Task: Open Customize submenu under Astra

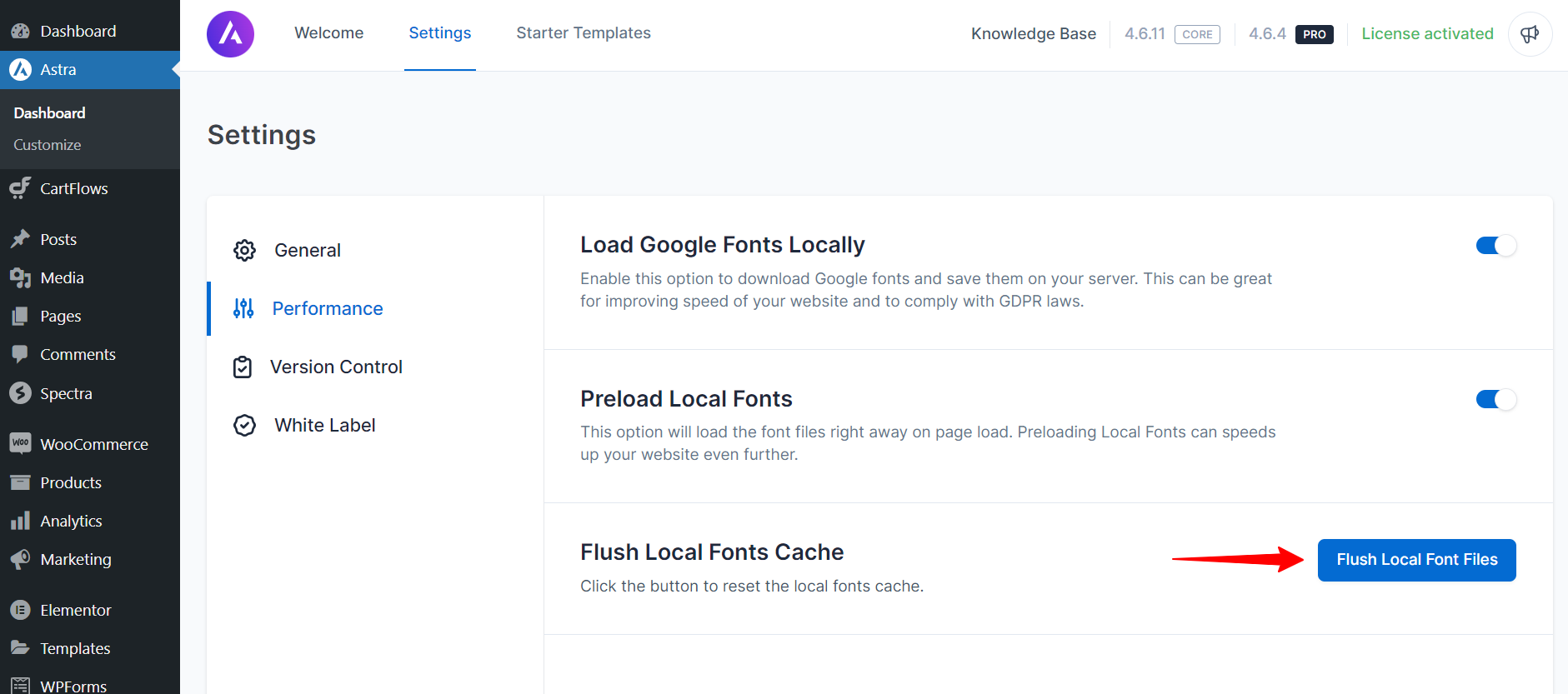Action: pyautogui.click(x=48, y=145)
